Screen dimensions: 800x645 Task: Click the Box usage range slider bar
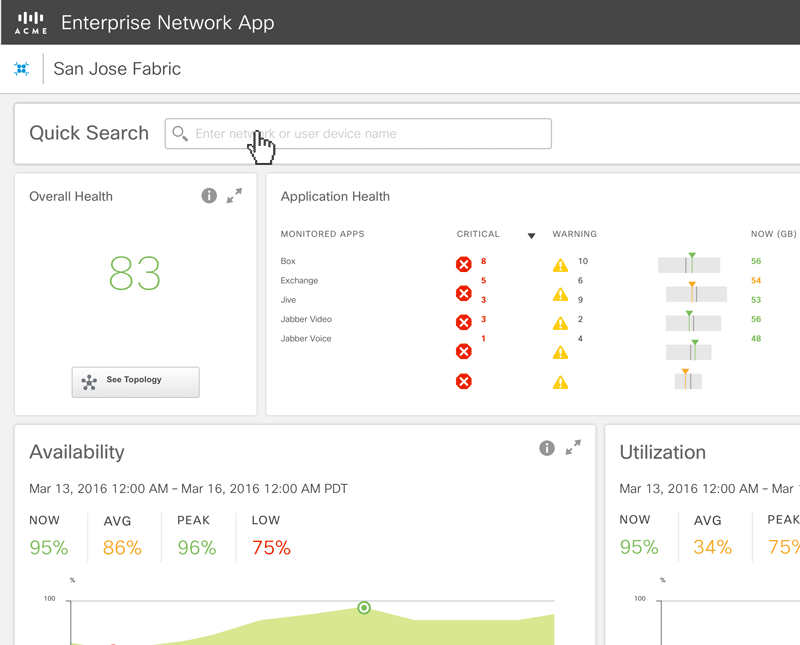click(688, 264)
